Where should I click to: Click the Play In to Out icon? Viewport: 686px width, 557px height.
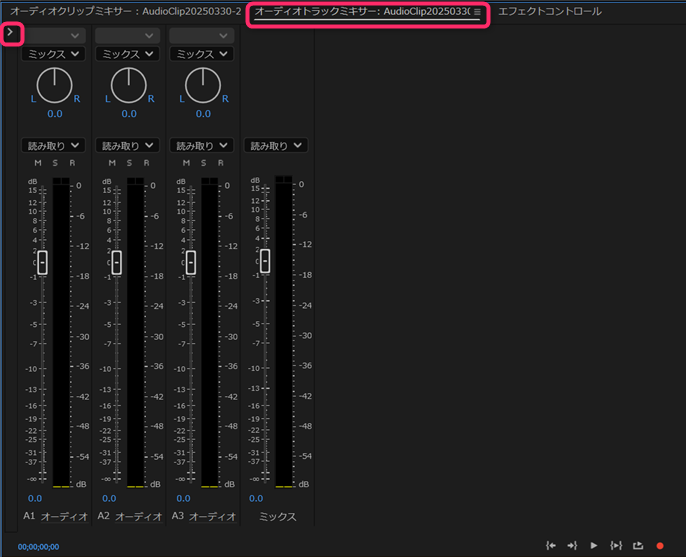[x=616, y=546]
